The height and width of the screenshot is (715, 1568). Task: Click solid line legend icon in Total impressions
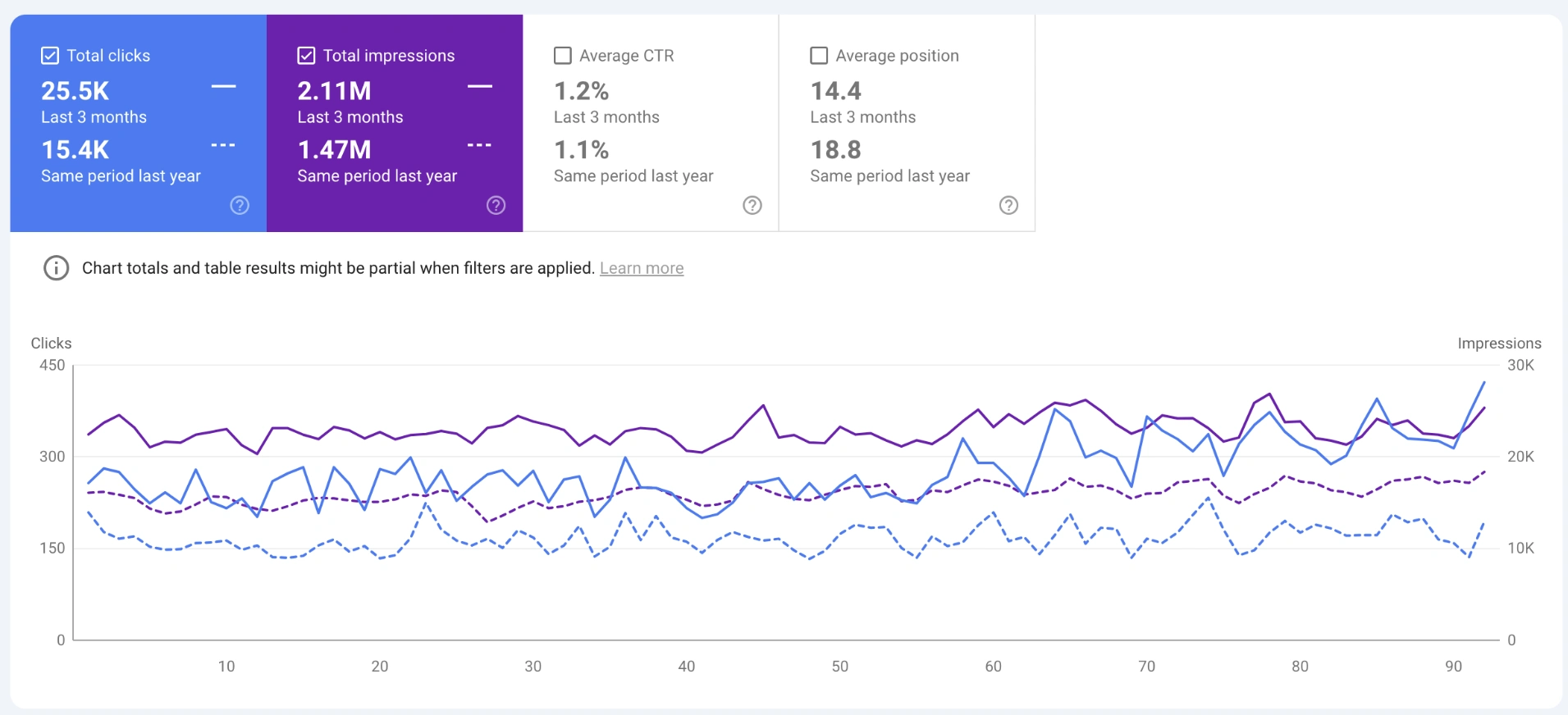[x=480, y=86]
